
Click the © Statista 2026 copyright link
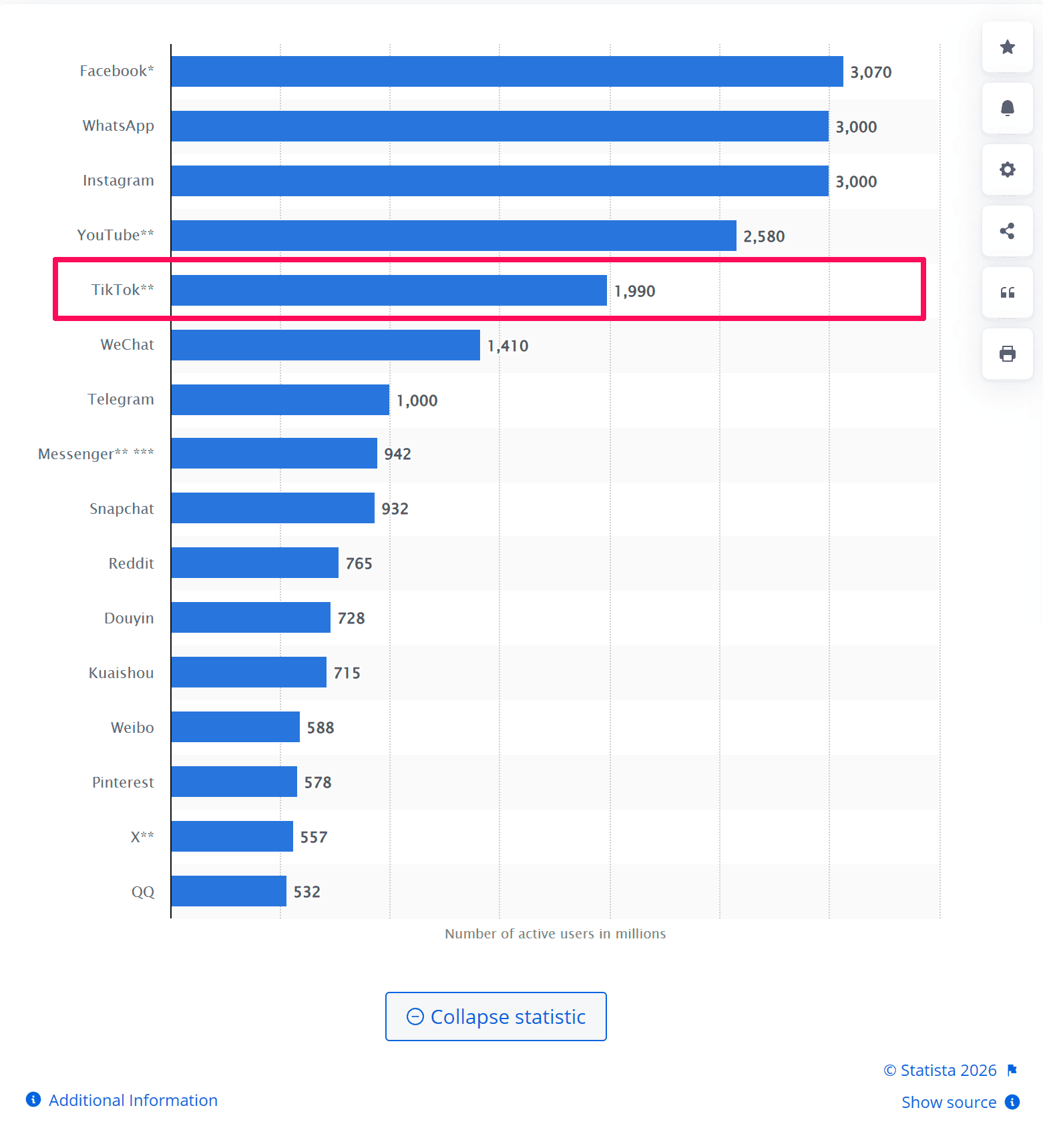940,1069
